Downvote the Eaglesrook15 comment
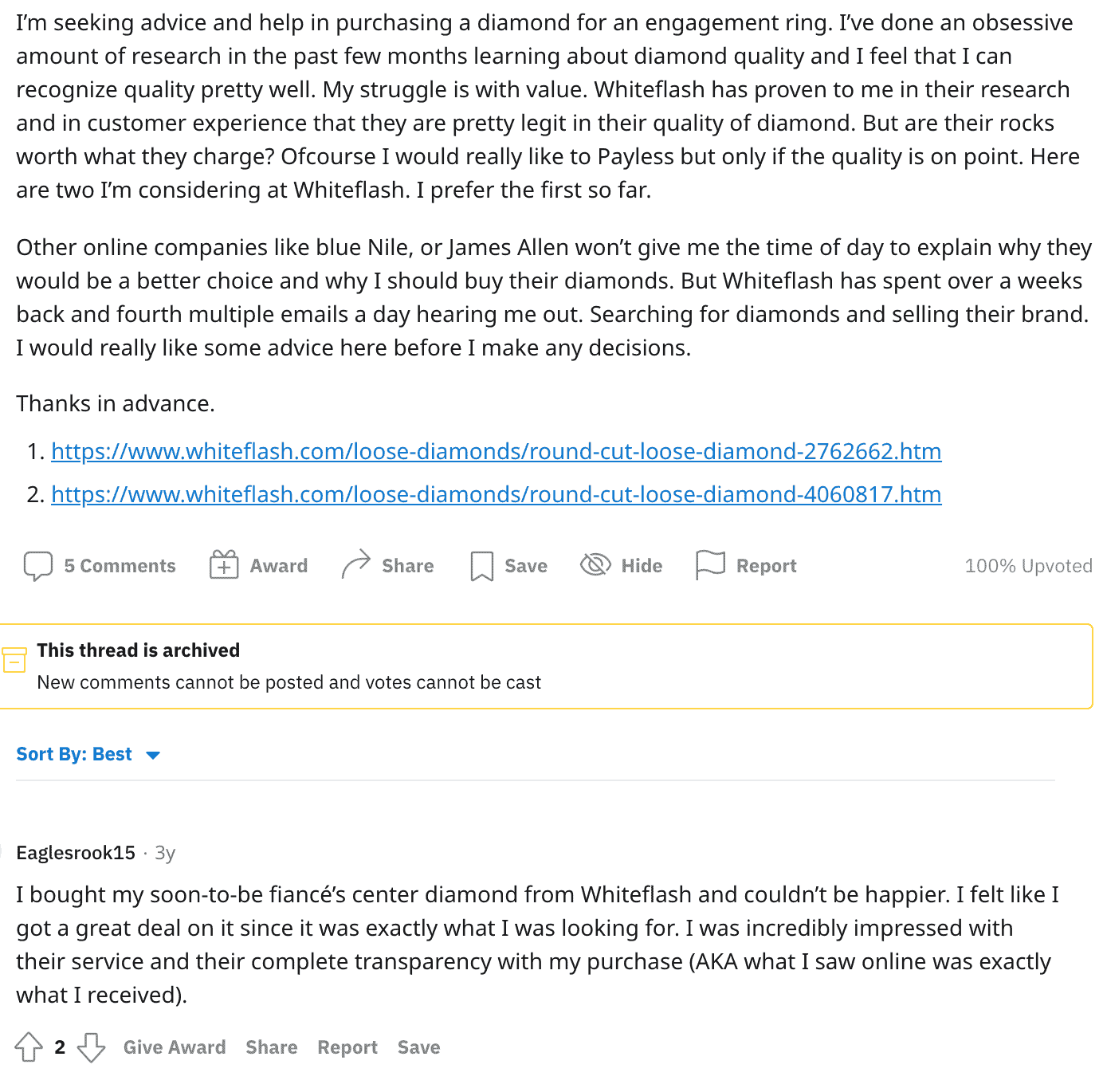This screenshot has height=1092, width=1103. pos(91,1047)
